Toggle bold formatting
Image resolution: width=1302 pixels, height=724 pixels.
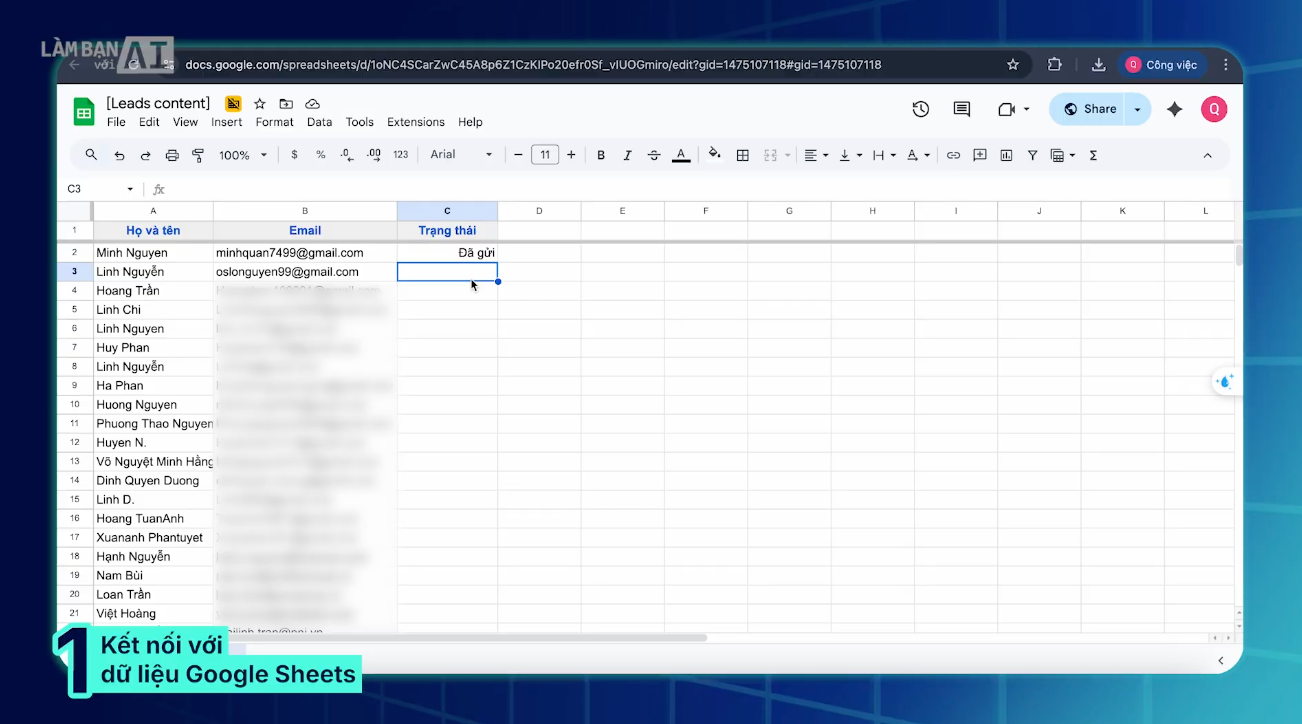click(x=601, y=155)
